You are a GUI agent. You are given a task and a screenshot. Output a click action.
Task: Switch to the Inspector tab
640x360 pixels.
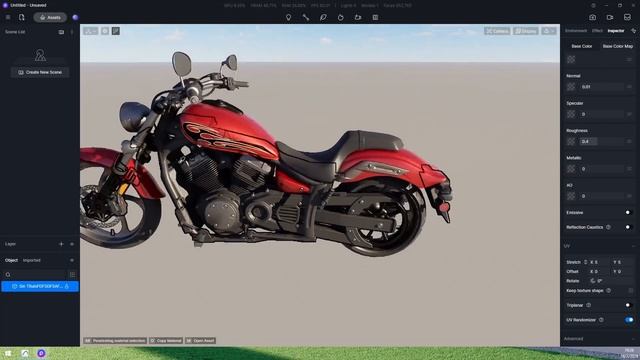tap(616, 31)
